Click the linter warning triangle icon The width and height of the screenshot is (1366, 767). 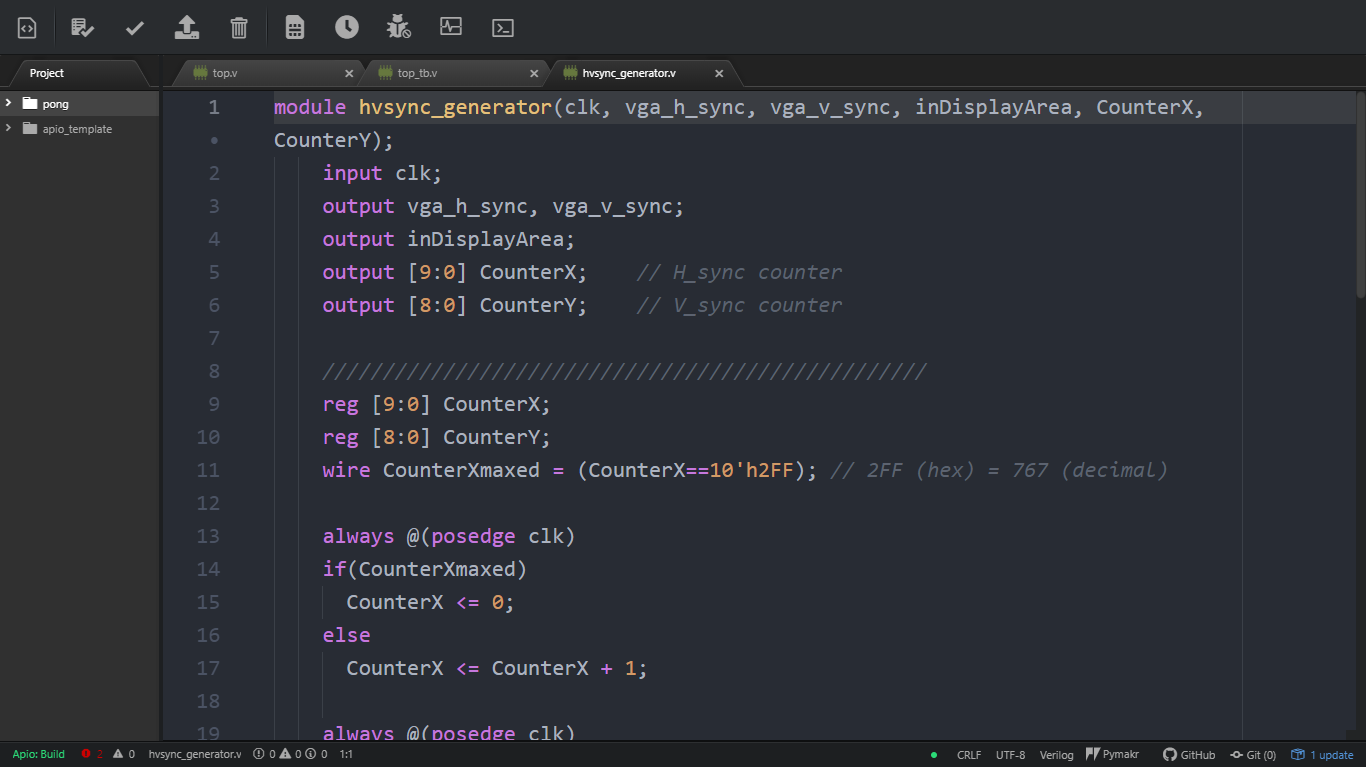pos(284,754)
